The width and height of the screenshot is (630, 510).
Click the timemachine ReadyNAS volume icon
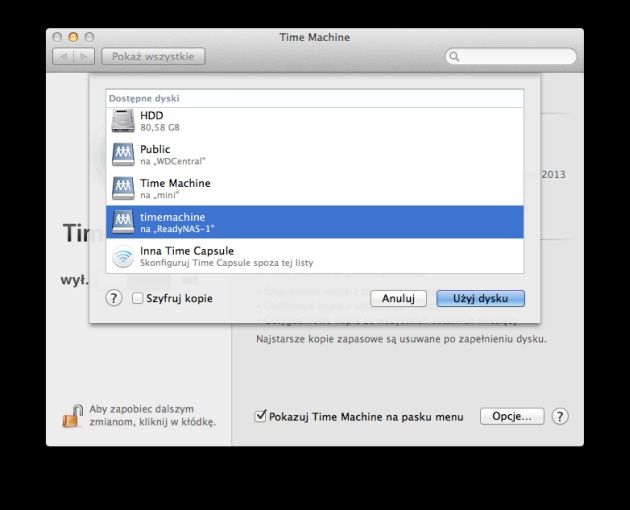pos(123,222)
